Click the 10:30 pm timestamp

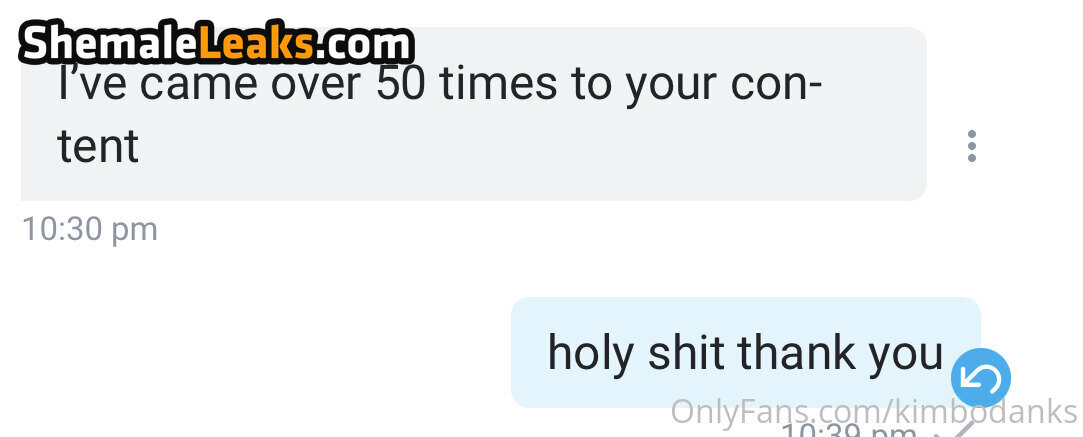tap(90, 229)
